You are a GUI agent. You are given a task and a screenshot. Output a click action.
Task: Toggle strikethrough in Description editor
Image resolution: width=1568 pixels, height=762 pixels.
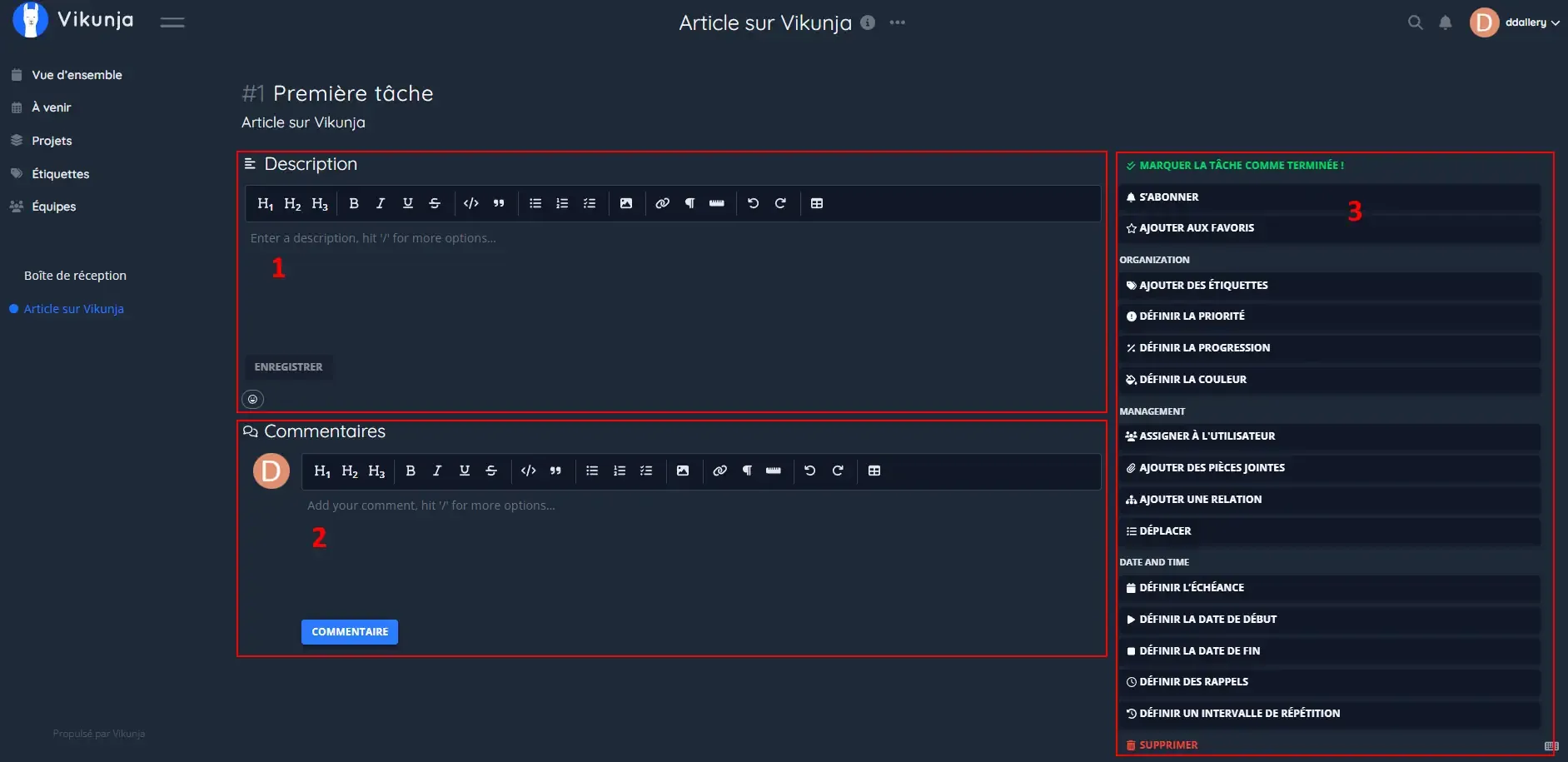point(435,203)
